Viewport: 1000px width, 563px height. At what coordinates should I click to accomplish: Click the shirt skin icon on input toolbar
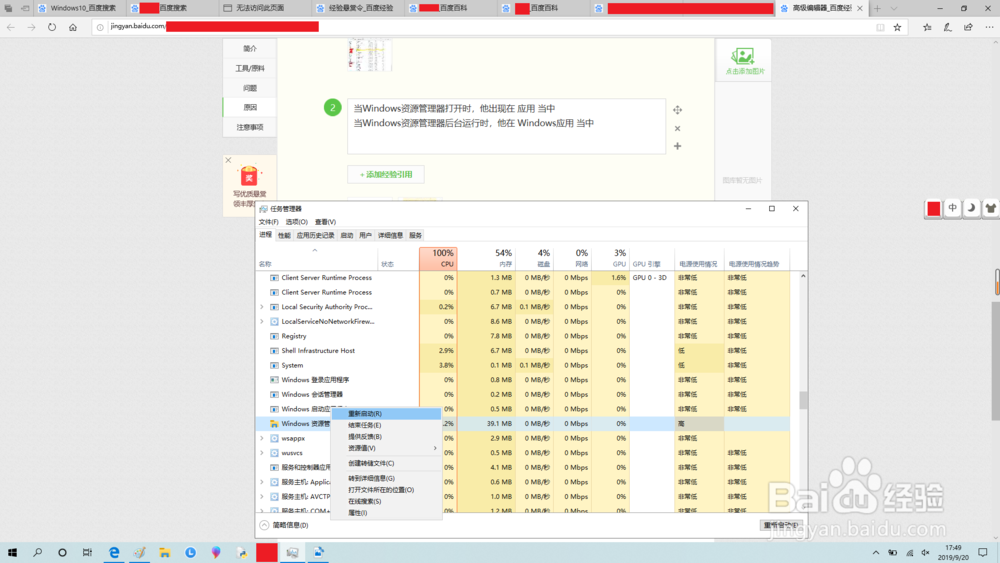click(990, 208)
